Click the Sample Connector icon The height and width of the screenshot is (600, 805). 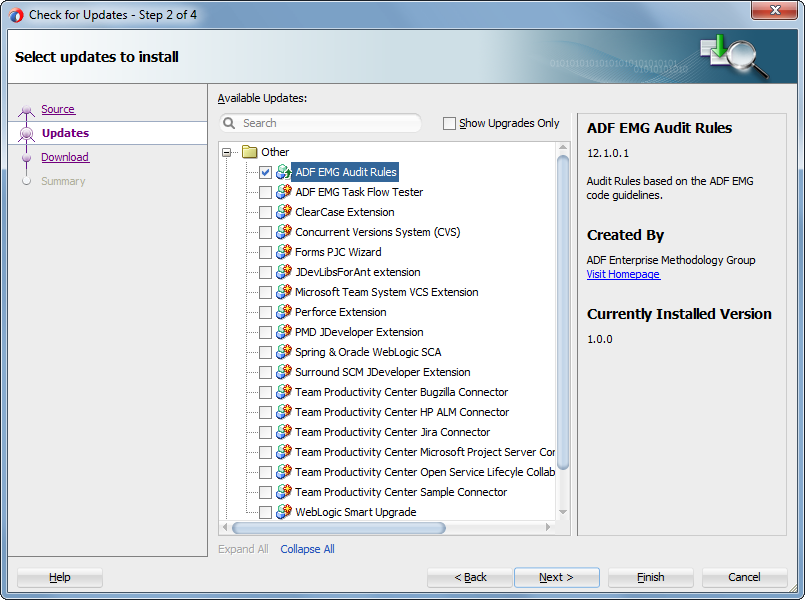283,492
